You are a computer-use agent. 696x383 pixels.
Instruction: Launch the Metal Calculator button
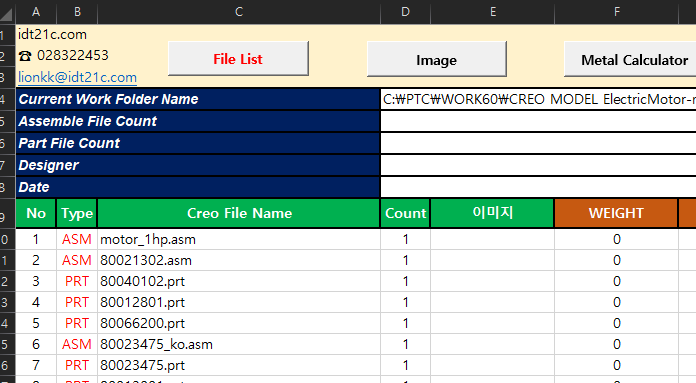pos(630,59)
